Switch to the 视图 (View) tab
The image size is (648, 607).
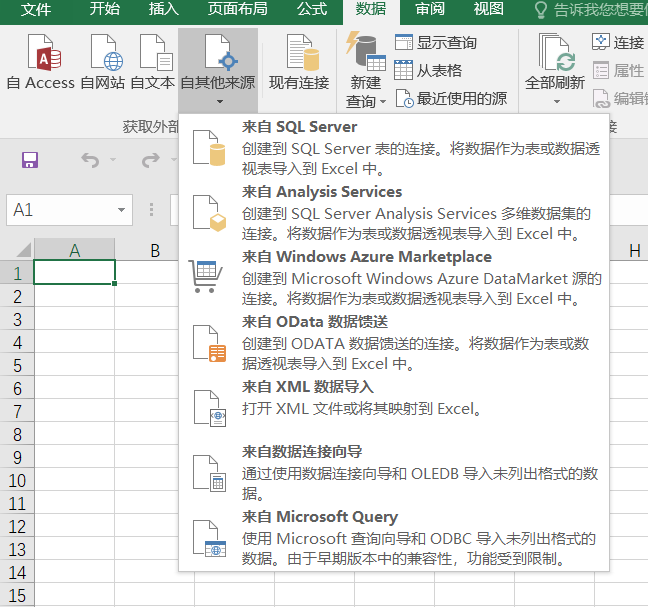pyautogui.click(x=488, y=10)
